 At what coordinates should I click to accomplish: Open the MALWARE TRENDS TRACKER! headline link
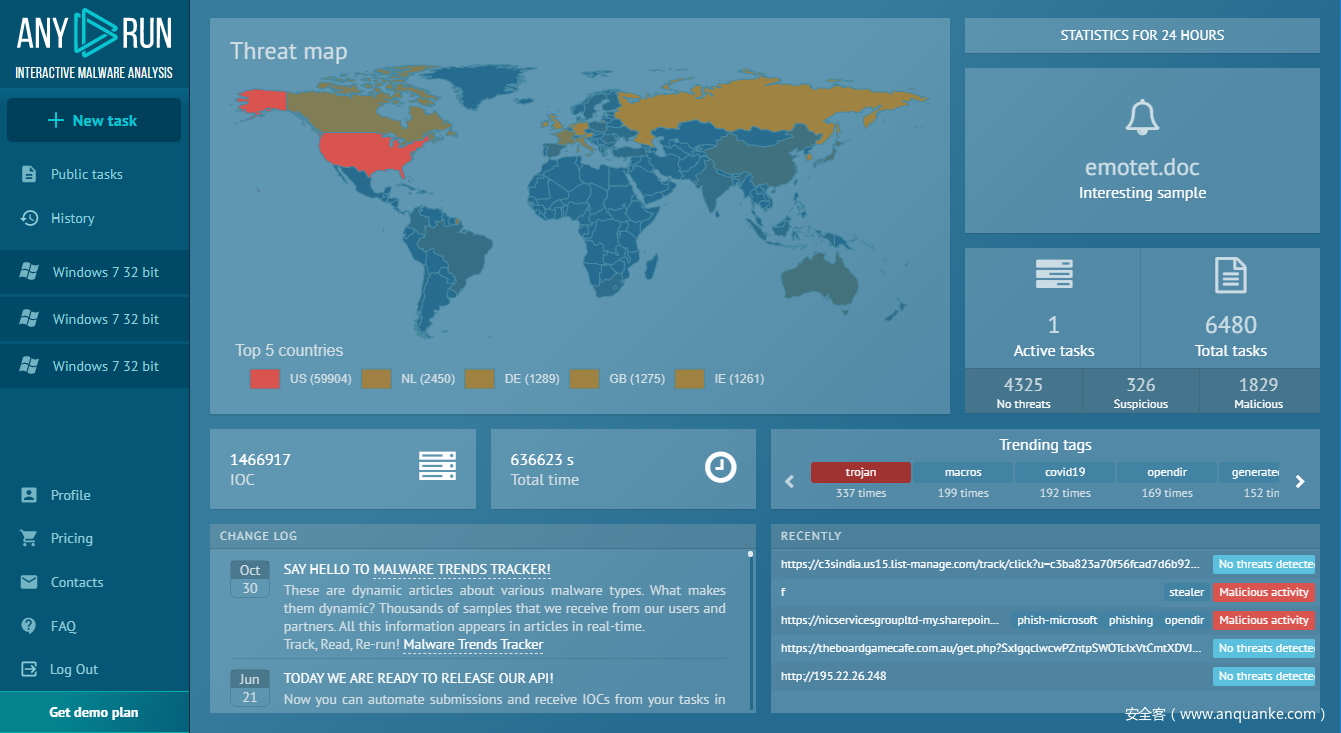462,569
